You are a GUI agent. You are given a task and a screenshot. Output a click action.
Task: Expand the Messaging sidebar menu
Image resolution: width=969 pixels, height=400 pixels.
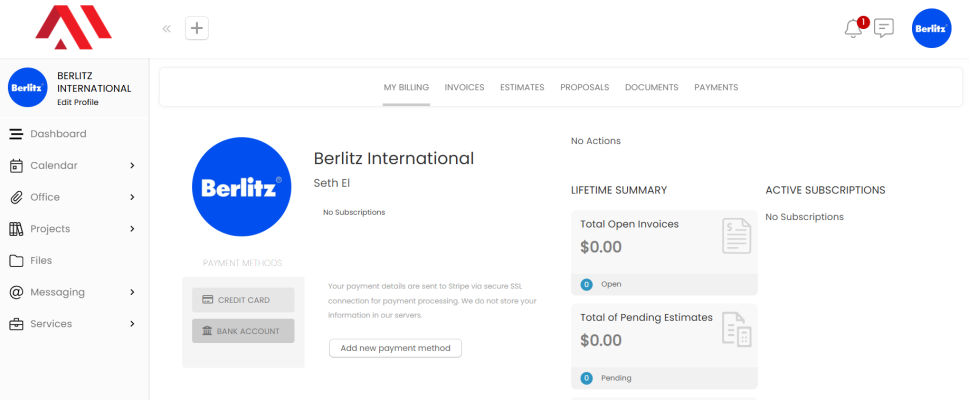tap(132, 292)
